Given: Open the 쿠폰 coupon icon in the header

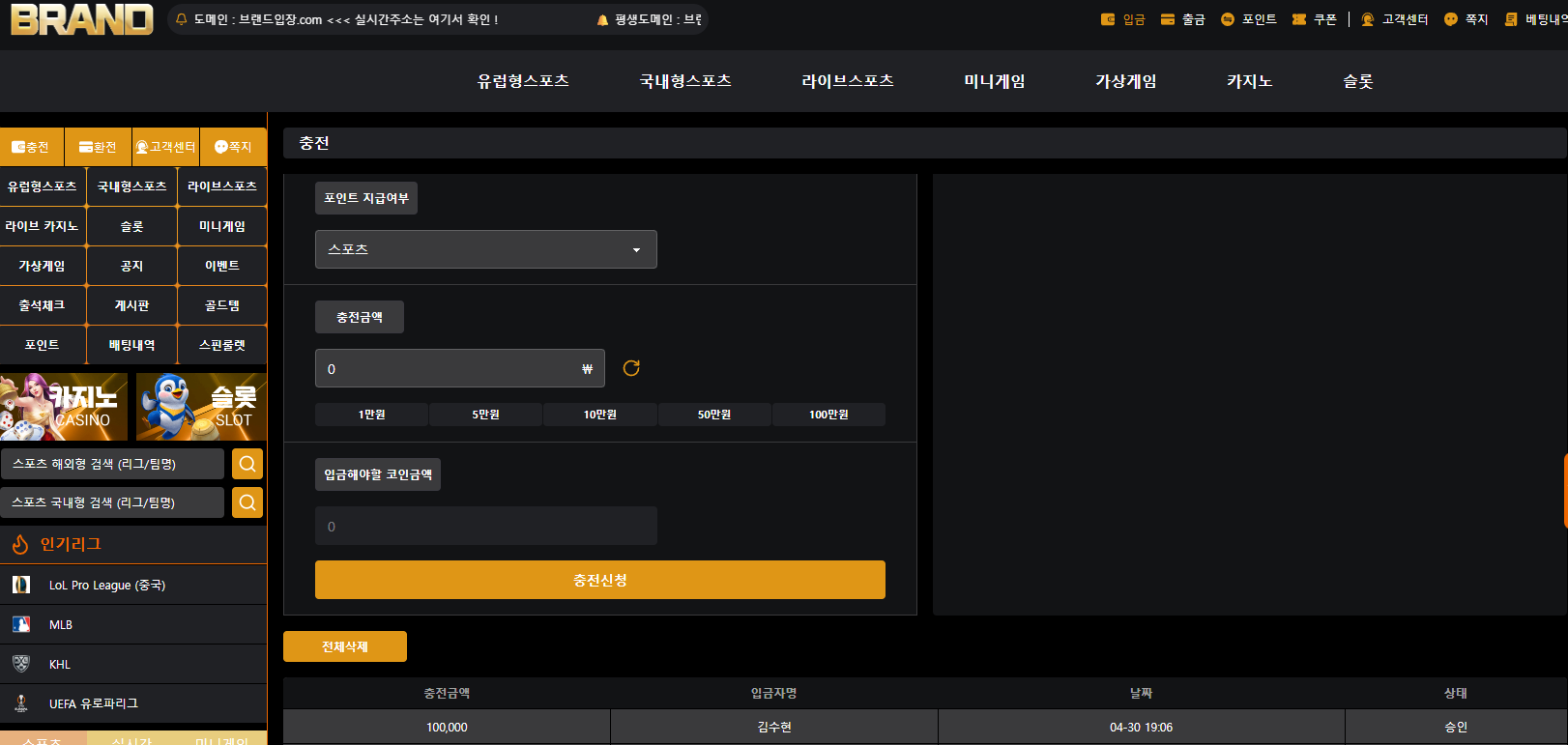Looking at the screenshot, I should 1299,19.
